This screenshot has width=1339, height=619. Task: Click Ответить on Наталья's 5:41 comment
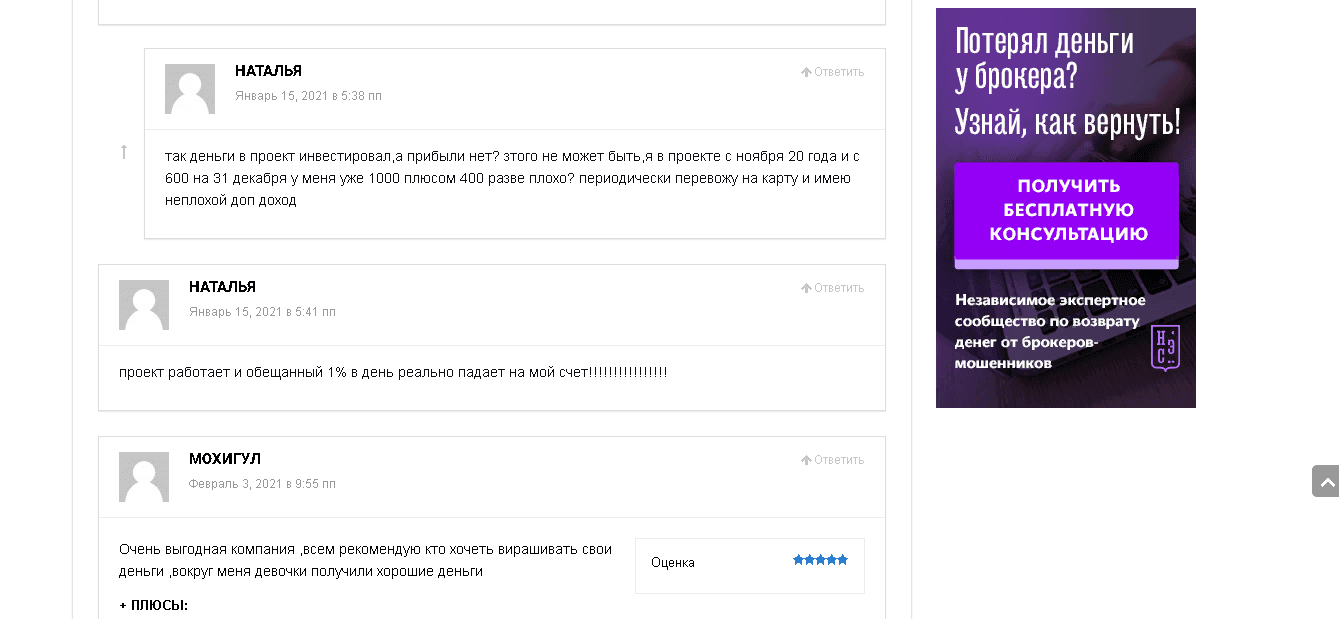click(x=832, y=288)
